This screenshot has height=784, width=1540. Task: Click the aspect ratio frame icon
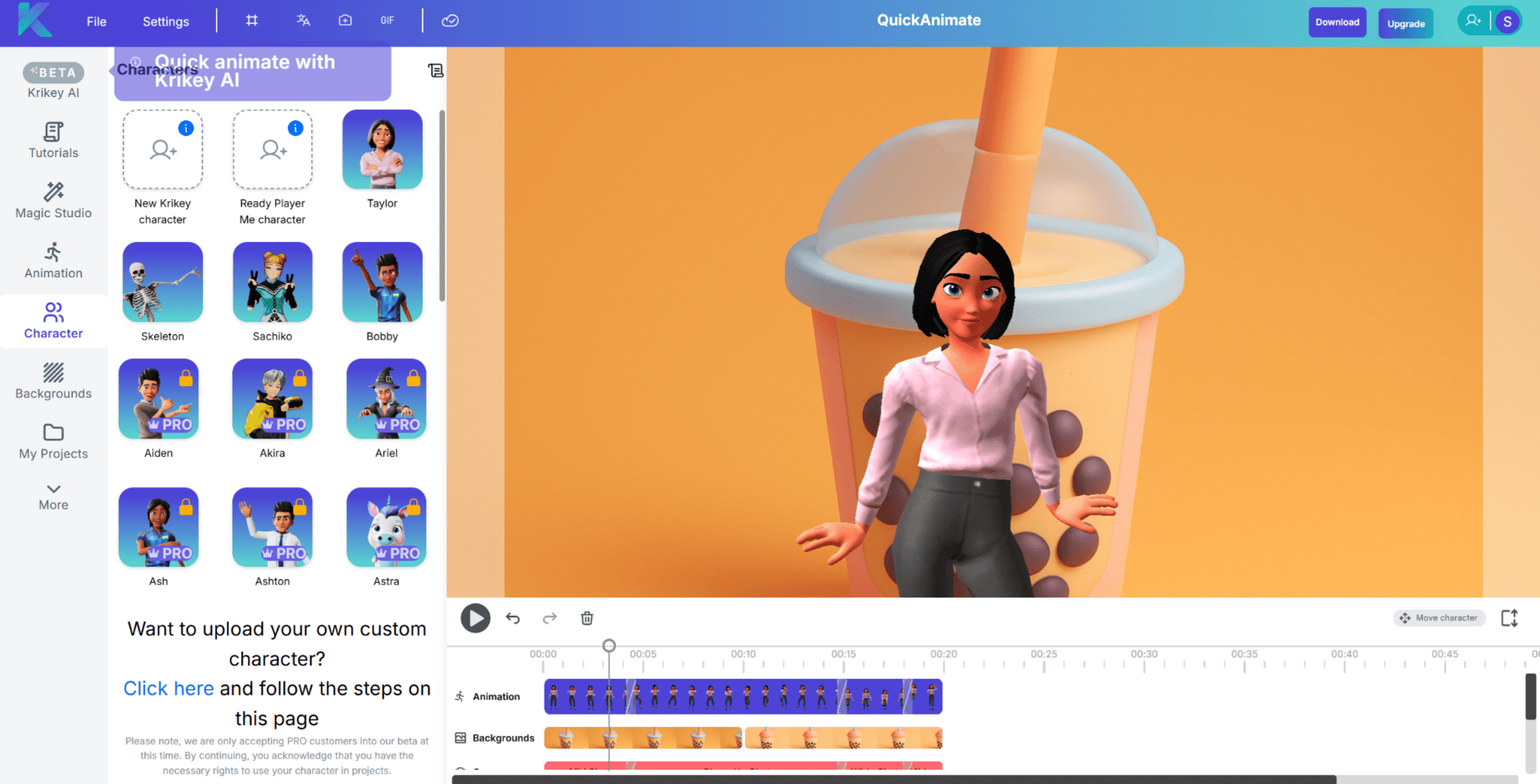click(252, 21)
